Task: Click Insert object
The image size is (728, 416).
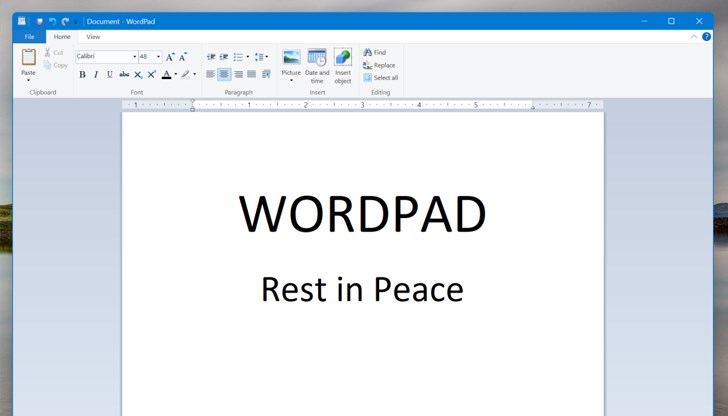Action: [x=343, y=66]
